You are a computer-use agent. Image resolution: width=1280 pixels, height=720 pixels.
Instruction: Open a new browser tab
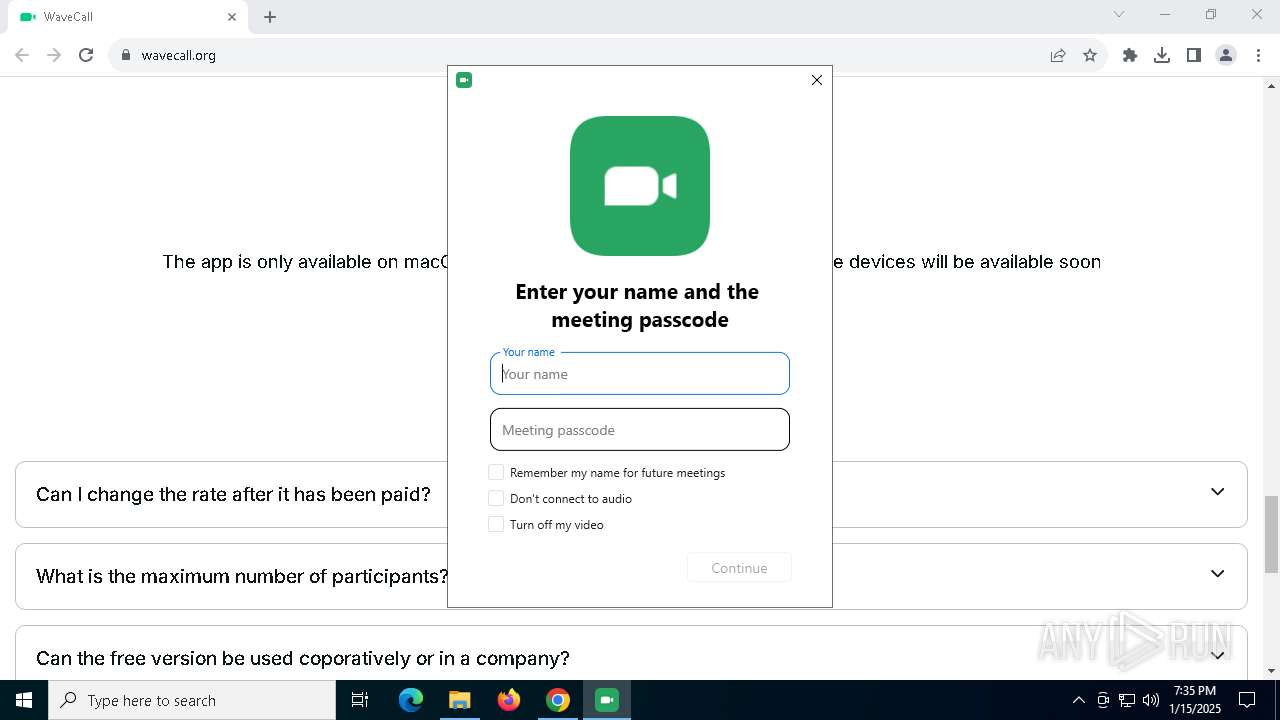[270, 17]
